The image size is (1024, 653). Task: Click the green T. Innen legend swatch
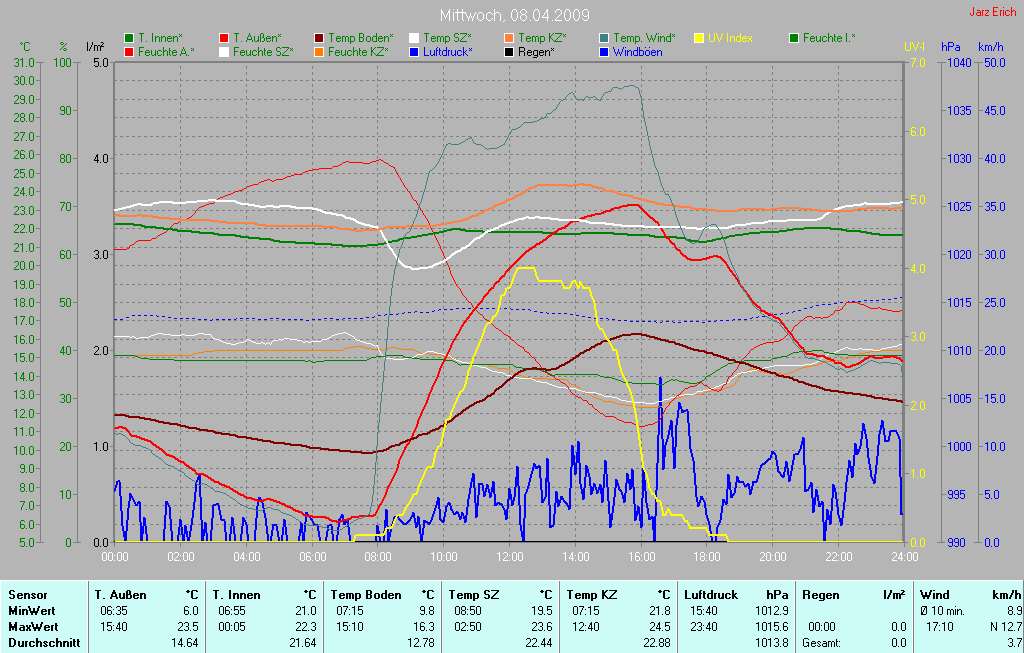129,38
